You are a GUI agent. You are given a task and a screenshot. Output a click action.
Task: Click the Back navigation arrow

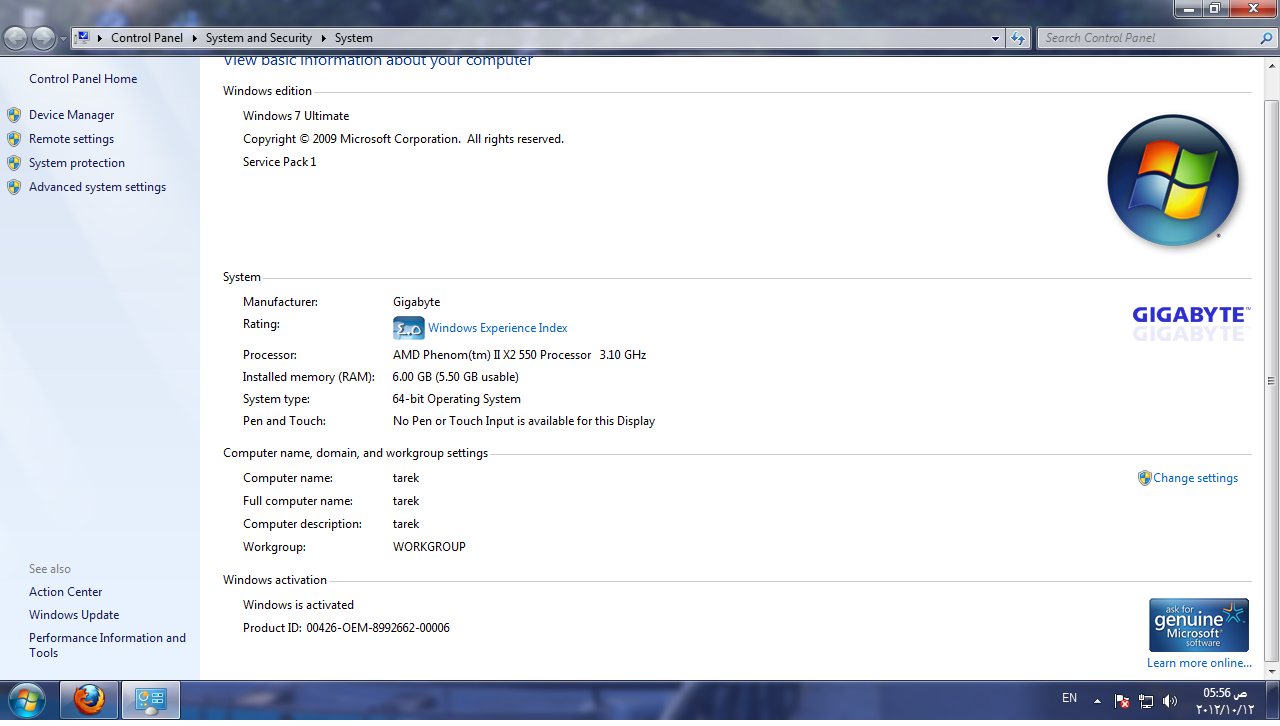pyautogui.click(x=16, y=38)
